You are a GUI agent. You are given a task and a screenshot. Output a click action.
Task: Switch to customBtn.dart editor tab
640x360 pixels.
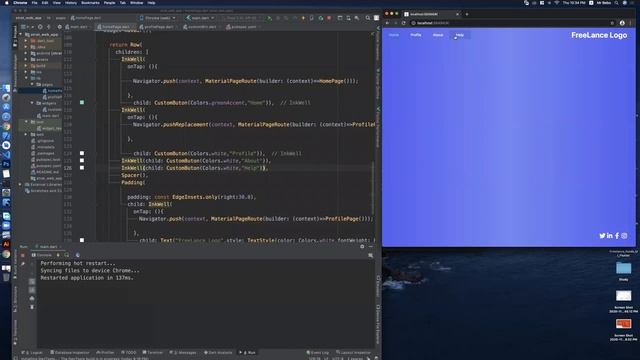tap(202, 27)
